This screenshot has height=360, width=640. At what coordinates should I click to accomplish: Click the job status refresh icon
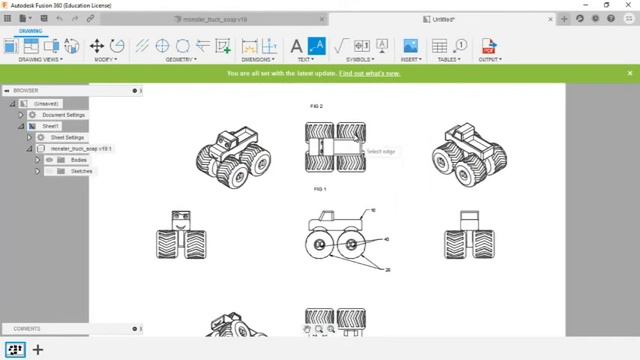coord(580,18)
